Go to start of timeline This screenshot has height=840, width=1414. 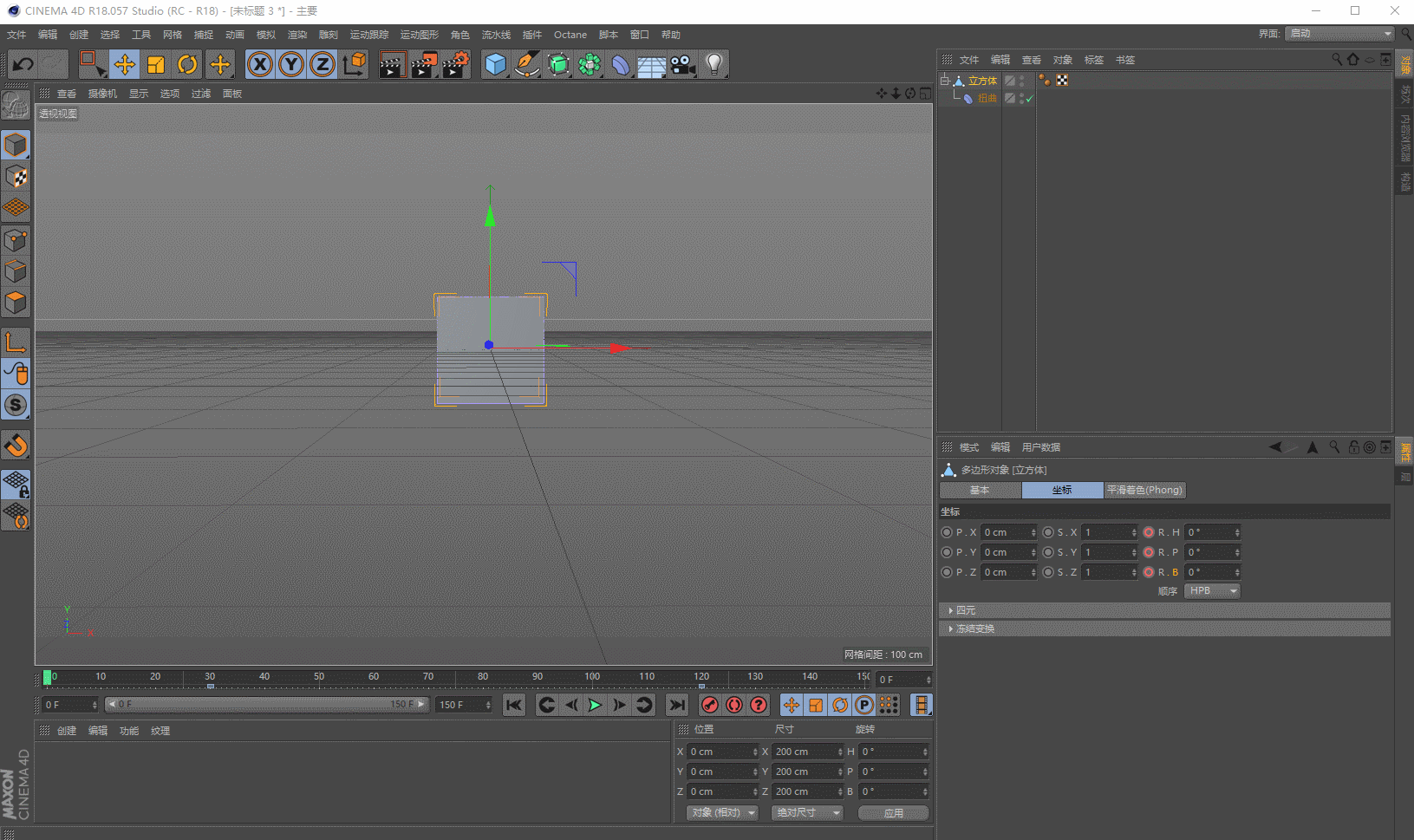514,705
